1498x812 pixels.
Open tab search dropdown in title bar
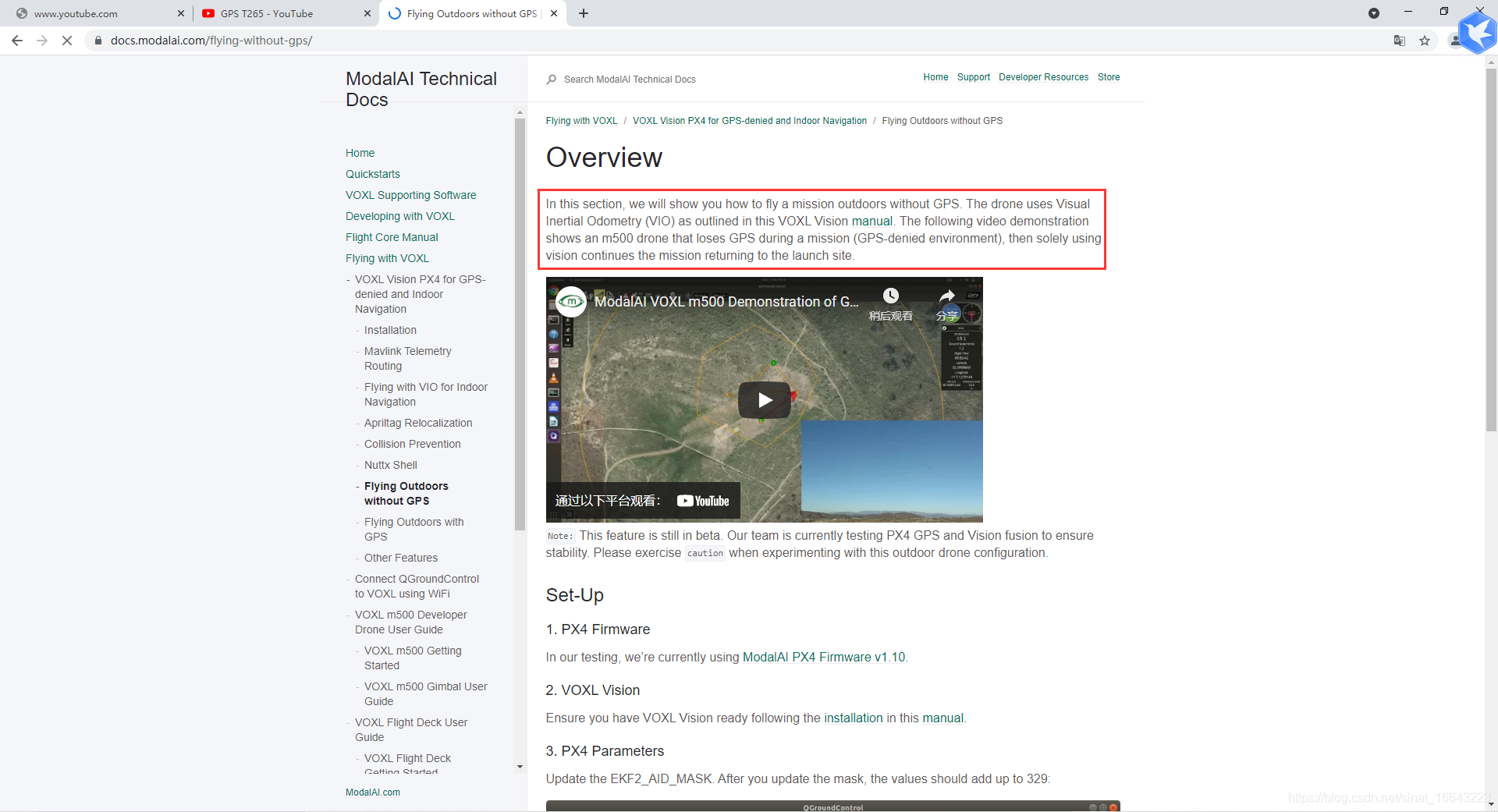click(x=1374, y=13)
